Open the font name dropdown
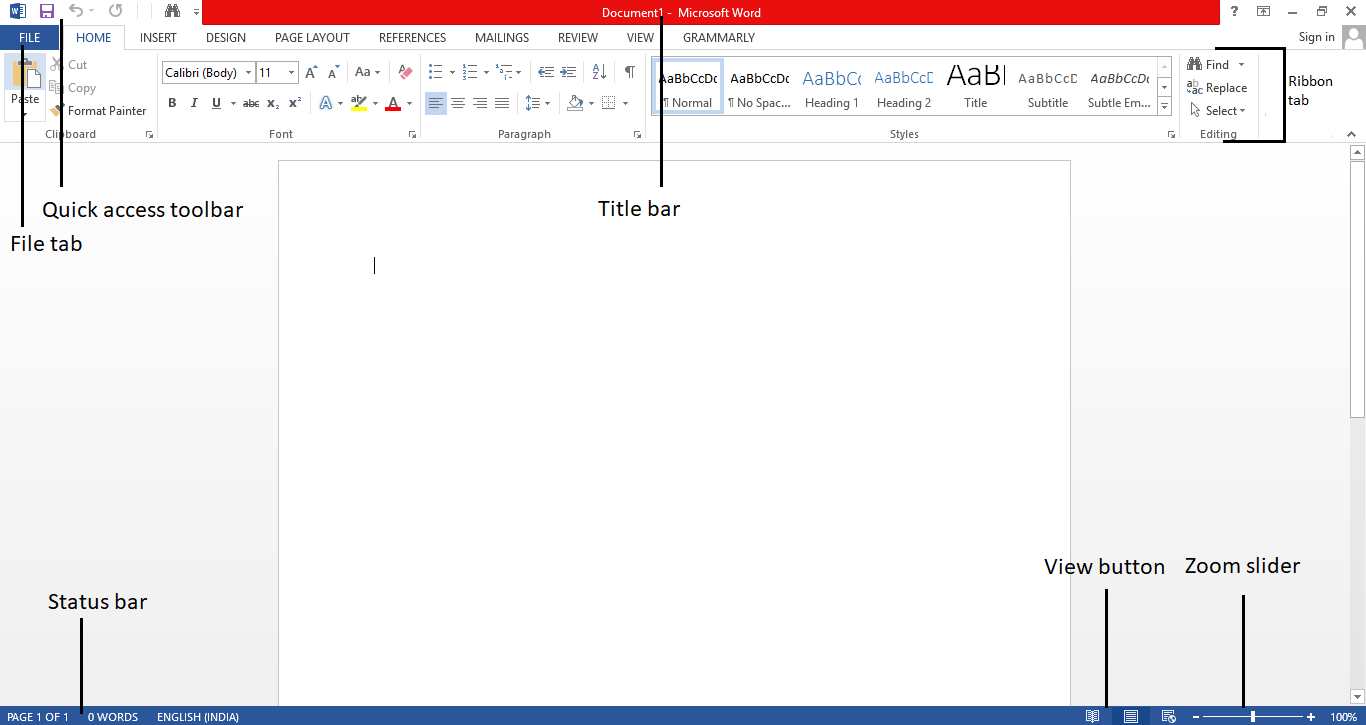 (249, 72)
